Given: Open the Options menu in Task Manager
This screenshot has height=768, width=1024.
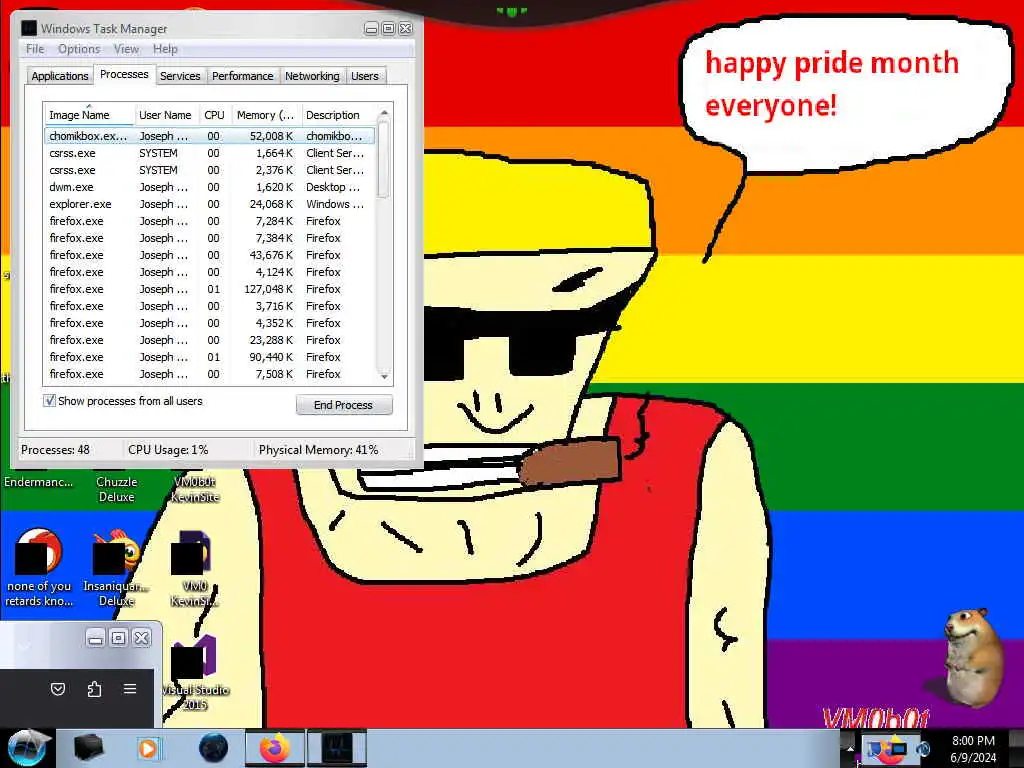Looking at the screenshot, I should click(79, 49).
